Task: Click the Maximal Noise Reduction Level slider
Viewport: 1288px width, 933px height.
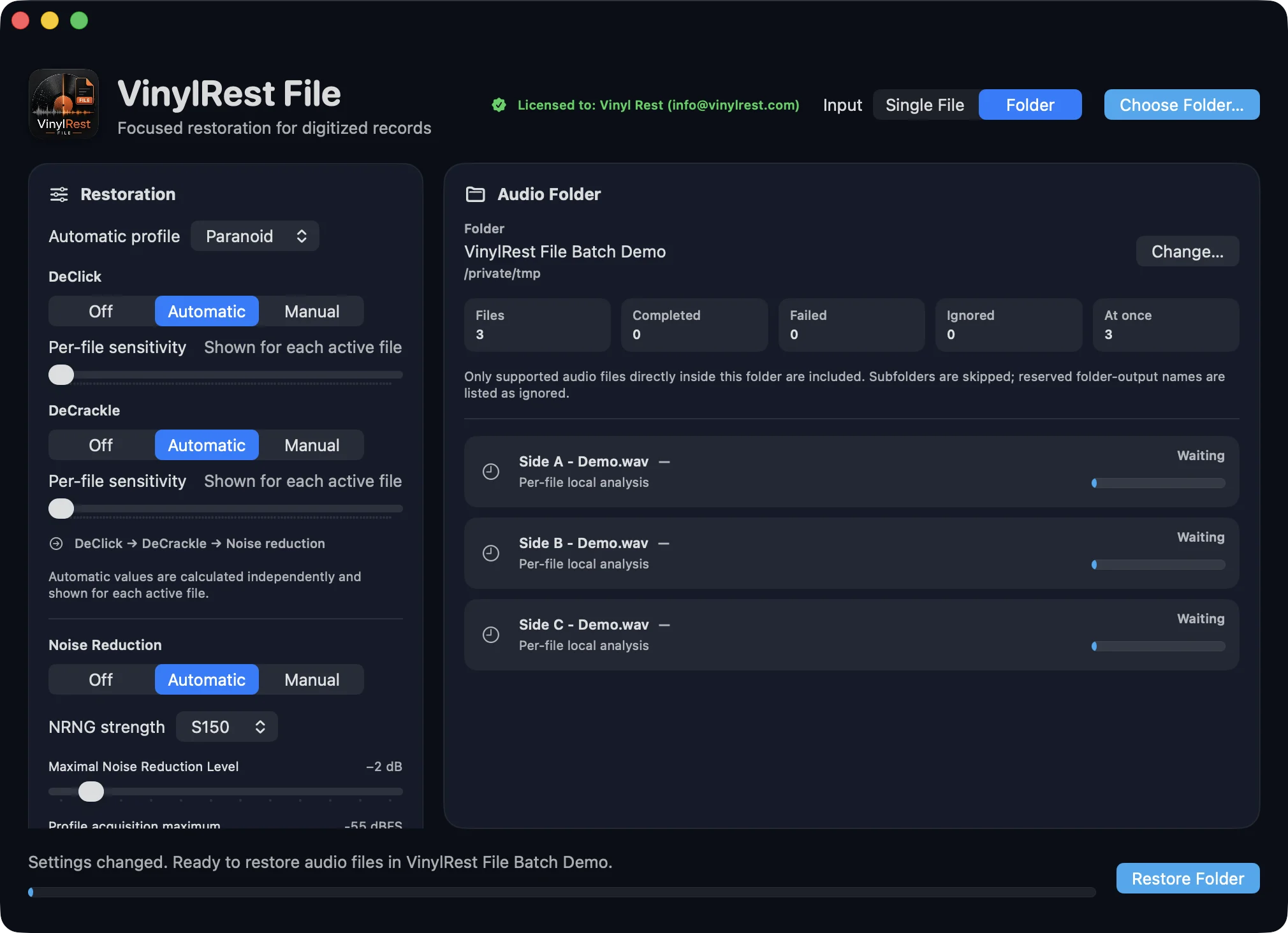Action: pyautogui.click(x=226, y=792)
